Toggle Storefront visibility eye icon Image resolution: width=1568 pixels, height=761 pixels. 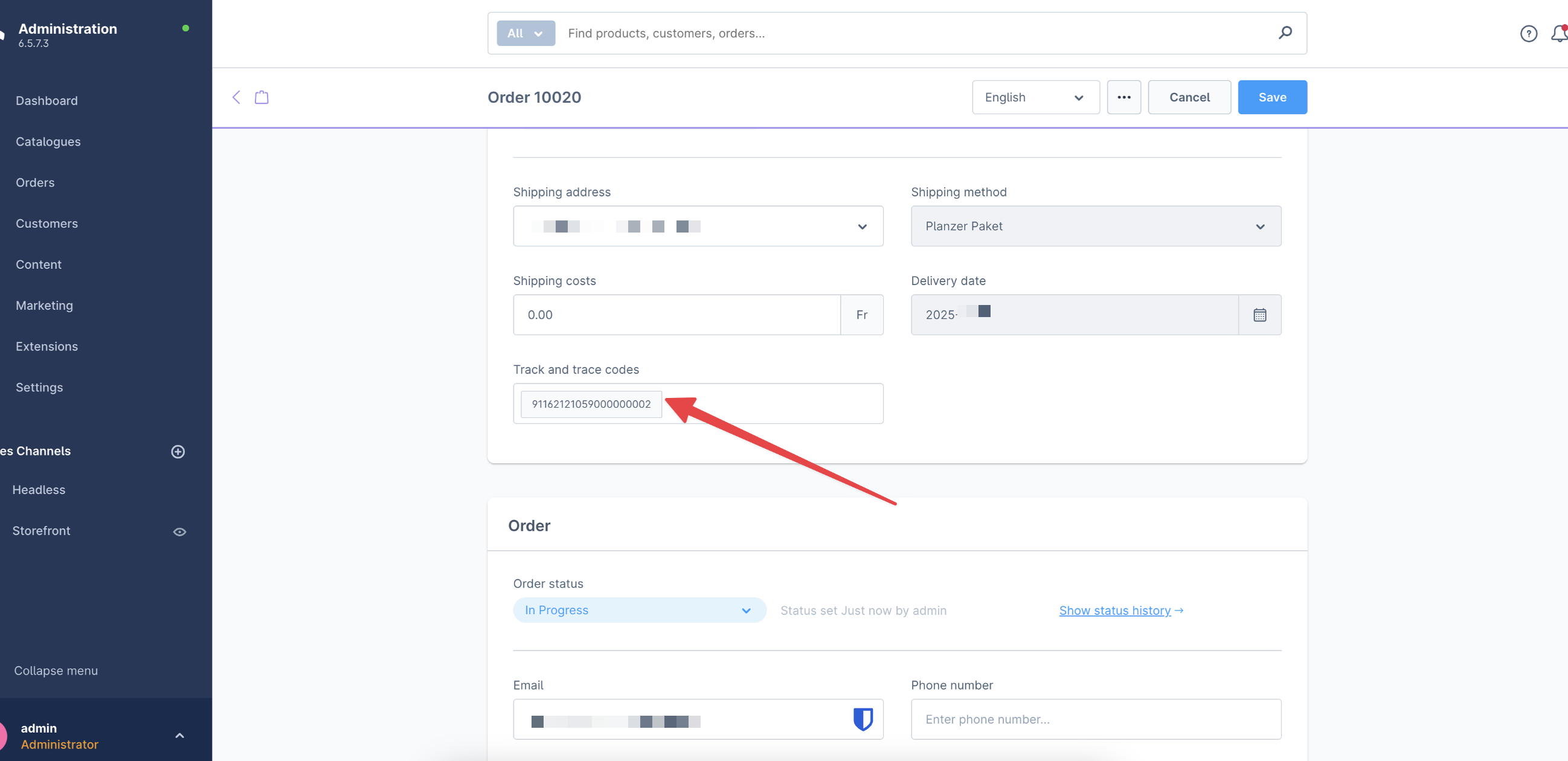pyautogui.click(x=179, y=531)
